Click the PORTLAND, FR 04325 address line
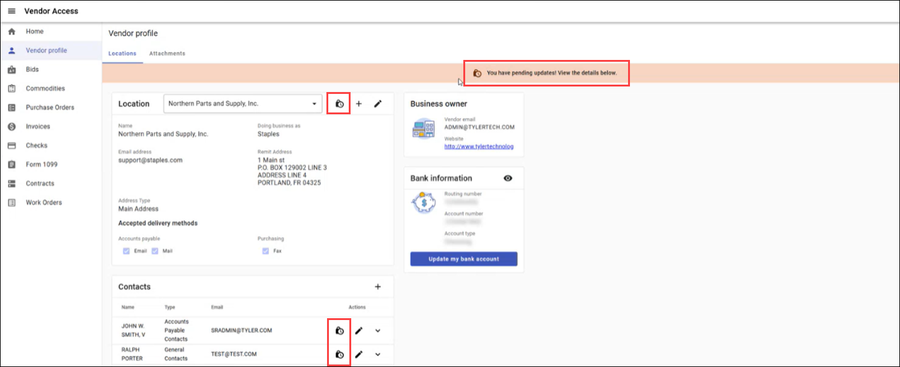The image size is (900, 367). [289, 183]
